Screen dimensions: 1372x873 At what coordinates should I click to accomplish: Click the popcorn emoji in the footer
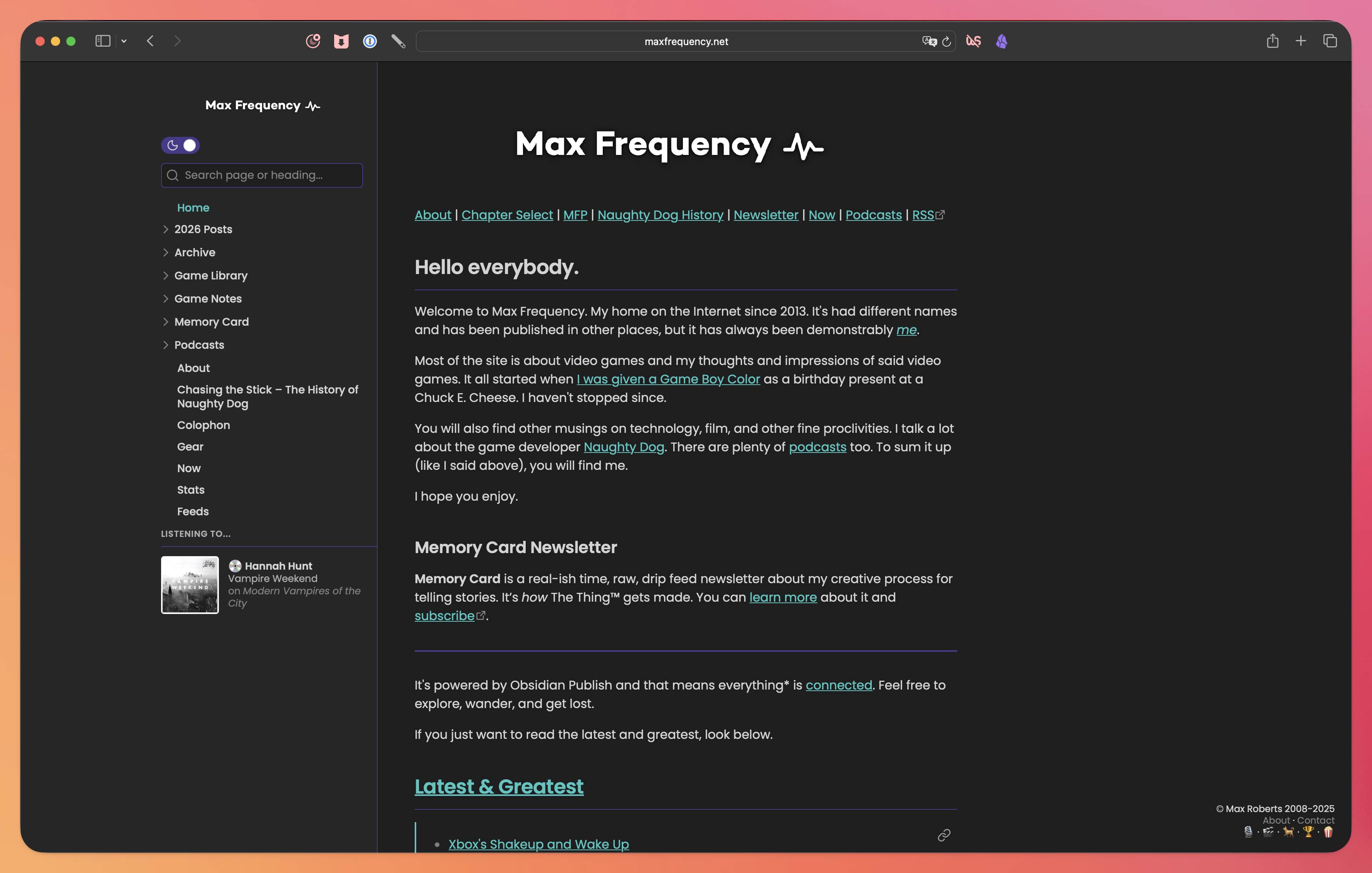1328,832
